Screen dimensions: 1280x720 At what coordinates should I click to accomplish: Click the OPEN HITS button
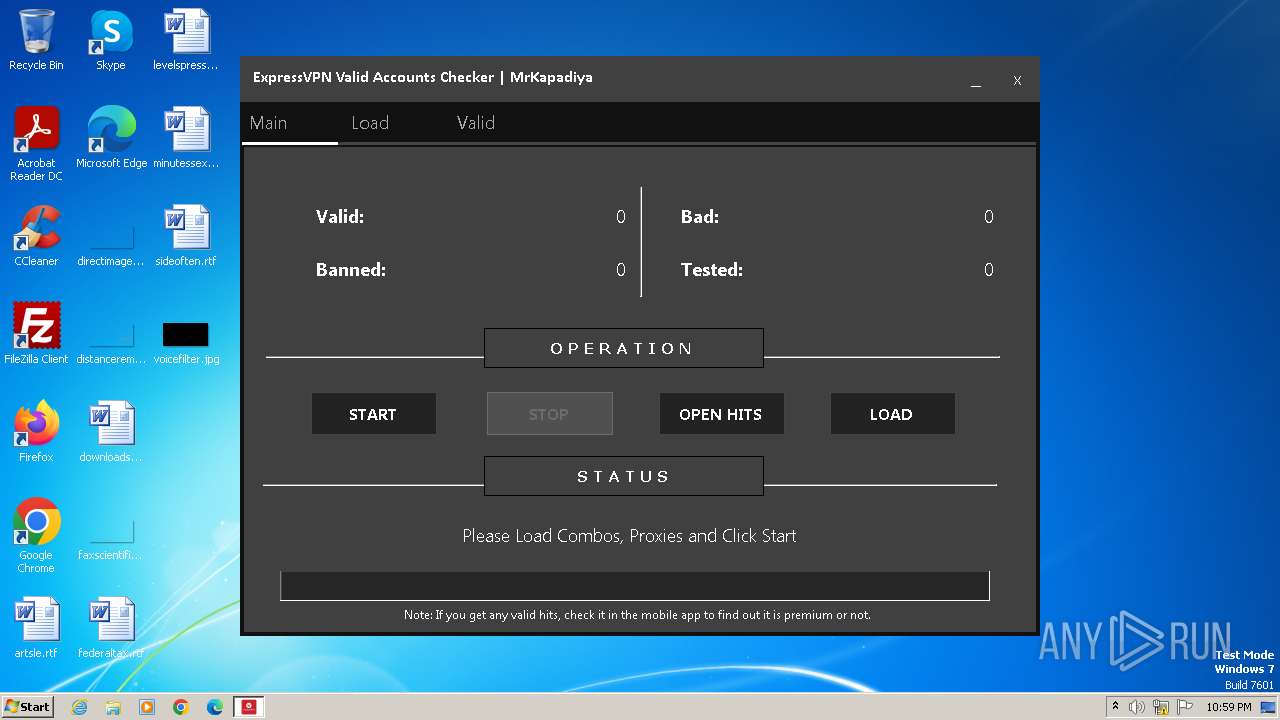click(x=721, y=414)
